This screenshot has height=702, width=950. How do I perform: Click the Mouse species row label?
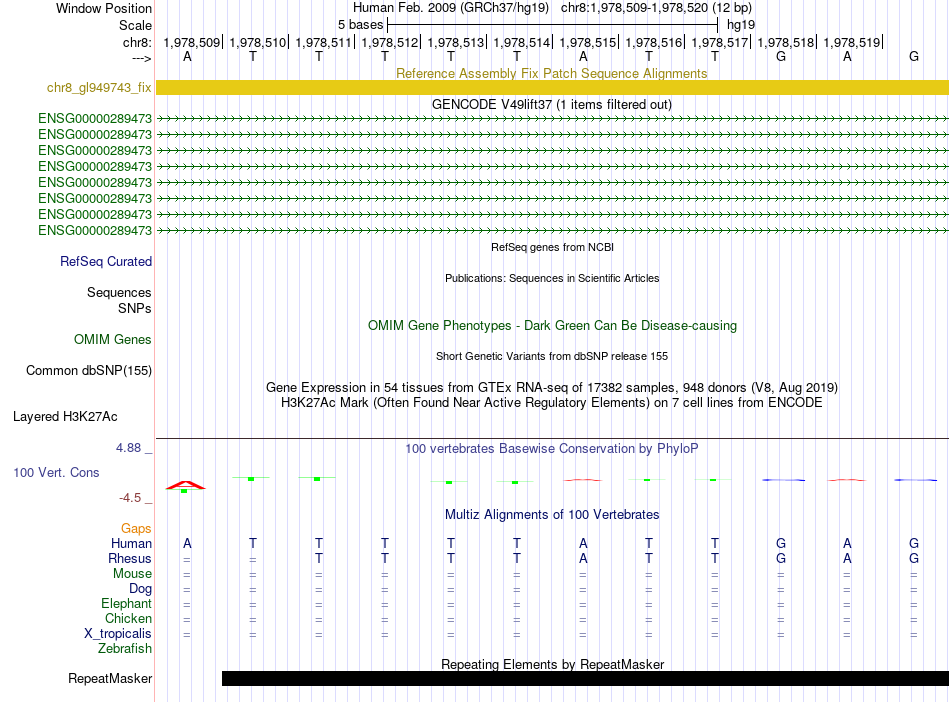[132, 573]
